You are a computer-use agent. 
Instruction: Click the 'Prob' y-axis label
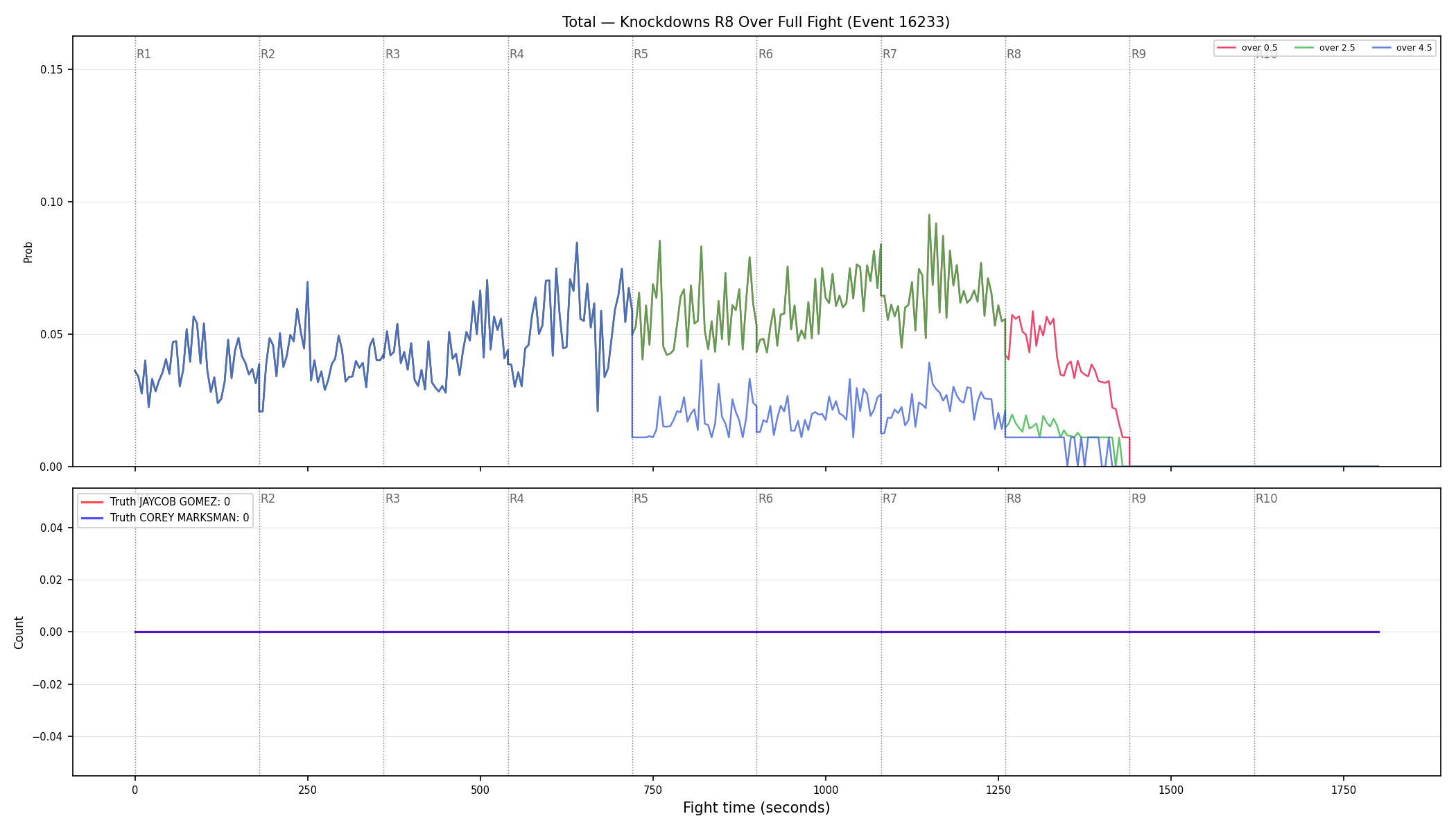coord(28,252)
